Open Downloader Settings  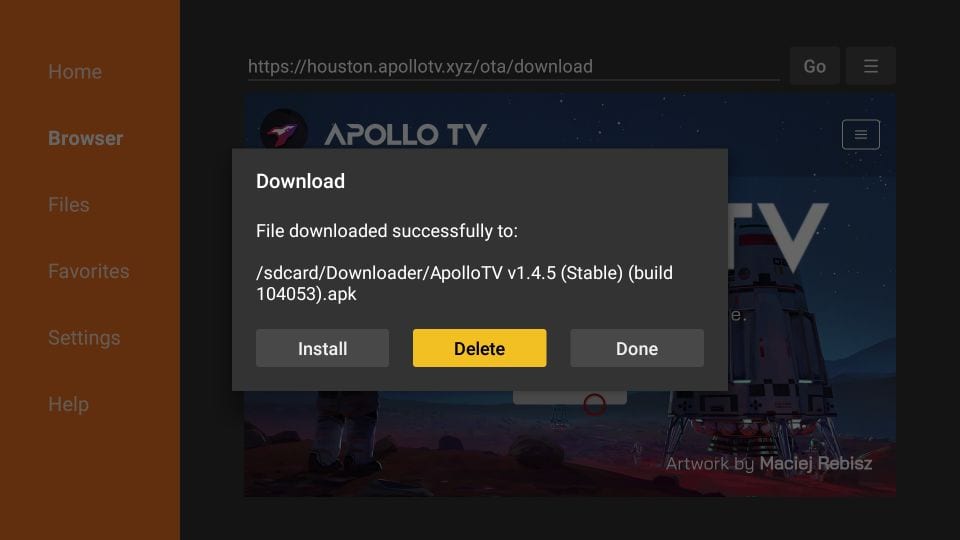click(x=84, y=338)
